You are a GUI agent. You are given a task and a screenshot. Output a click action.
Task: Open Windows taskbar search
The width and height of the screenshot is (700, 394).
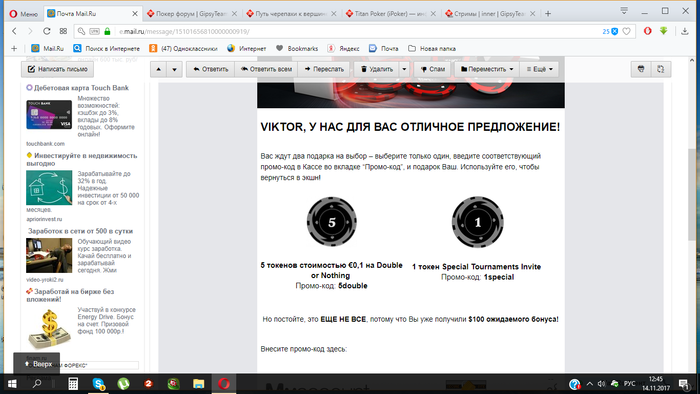click(x=37, y=384)
